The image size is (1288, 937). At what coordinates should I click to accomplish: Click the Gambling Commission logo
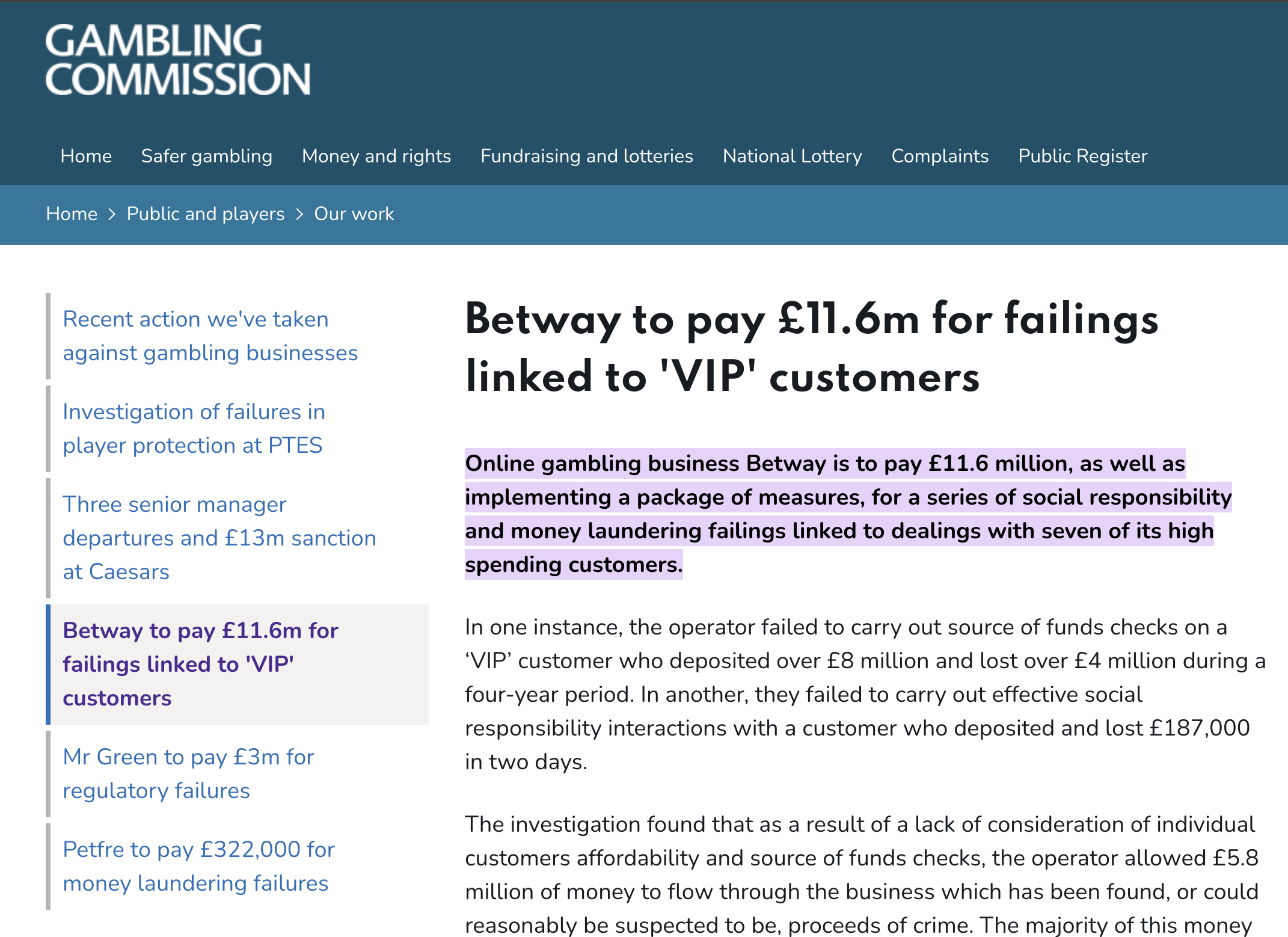(178, 60)
